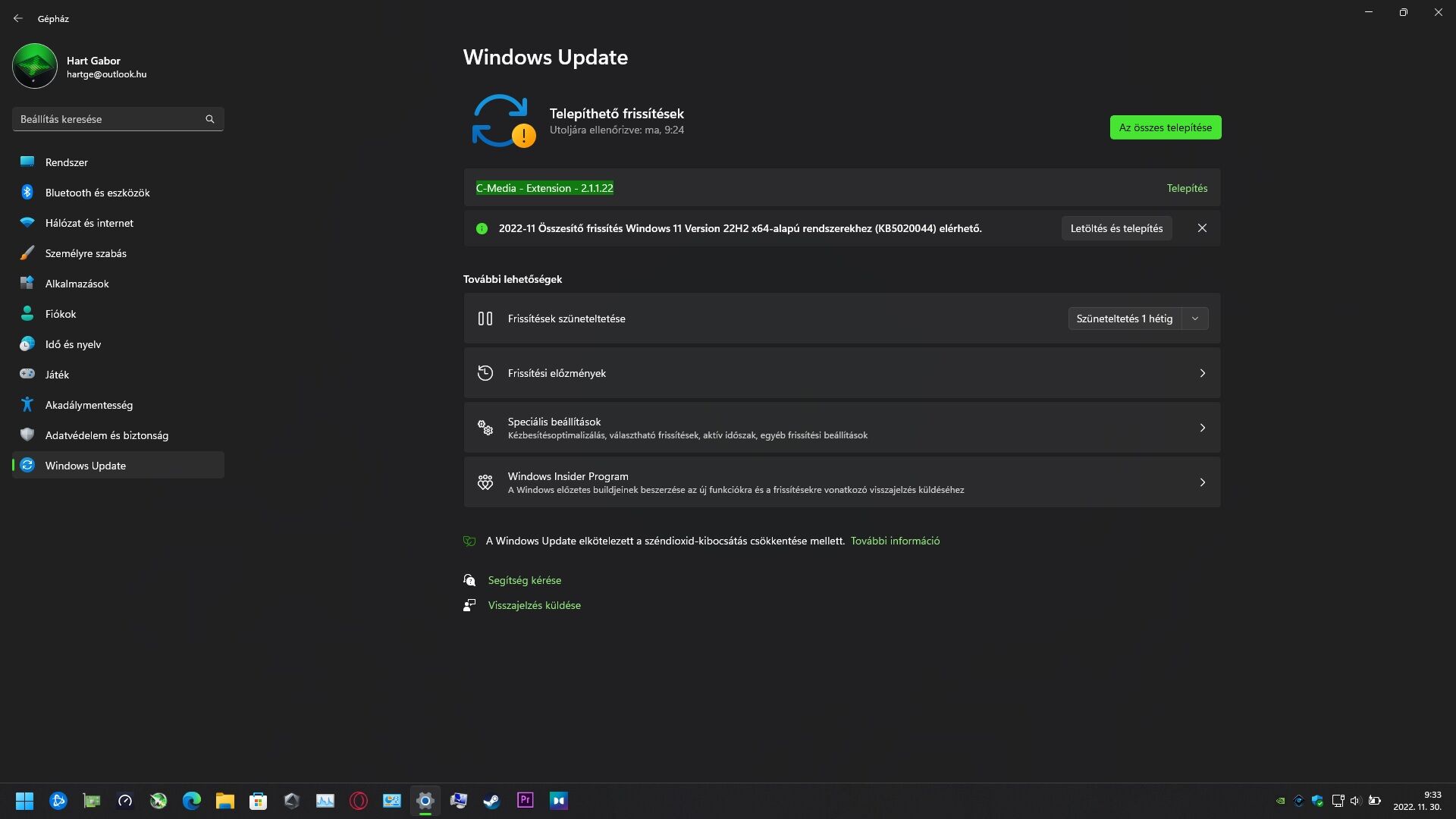Click the green info icon beside KB5020044
Image resolution: width=1456 pixels, height=819 pixels.
coord(482,228)
